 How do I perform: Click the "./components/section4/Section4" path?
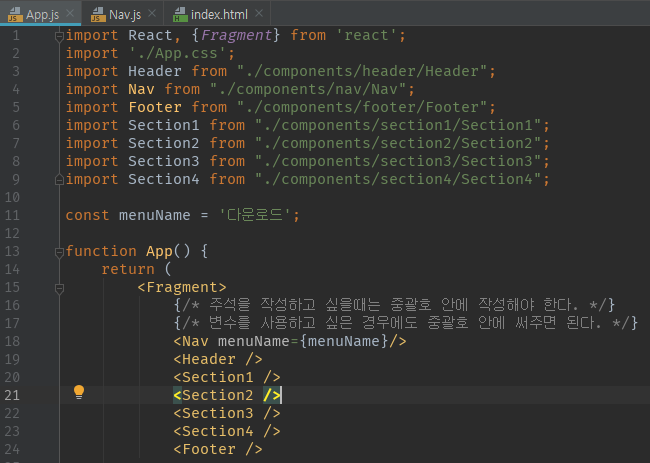[398, 179]
